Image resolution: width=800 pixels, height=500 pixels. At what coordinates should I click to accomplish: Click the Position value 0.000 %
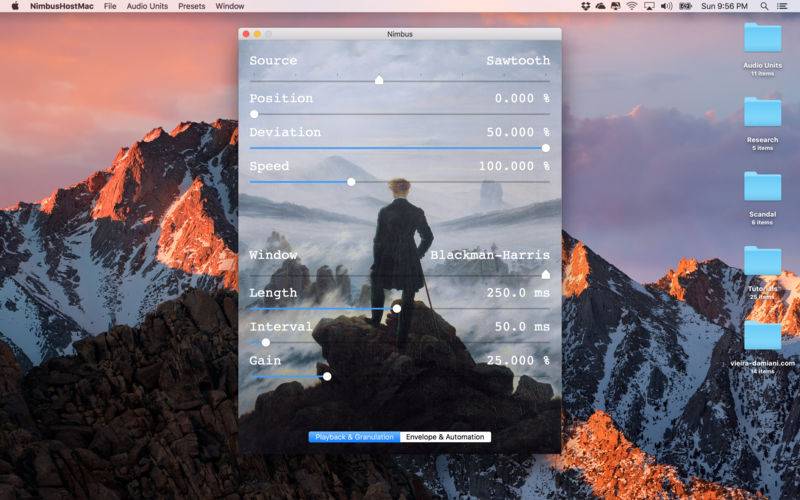pos(522,98)
